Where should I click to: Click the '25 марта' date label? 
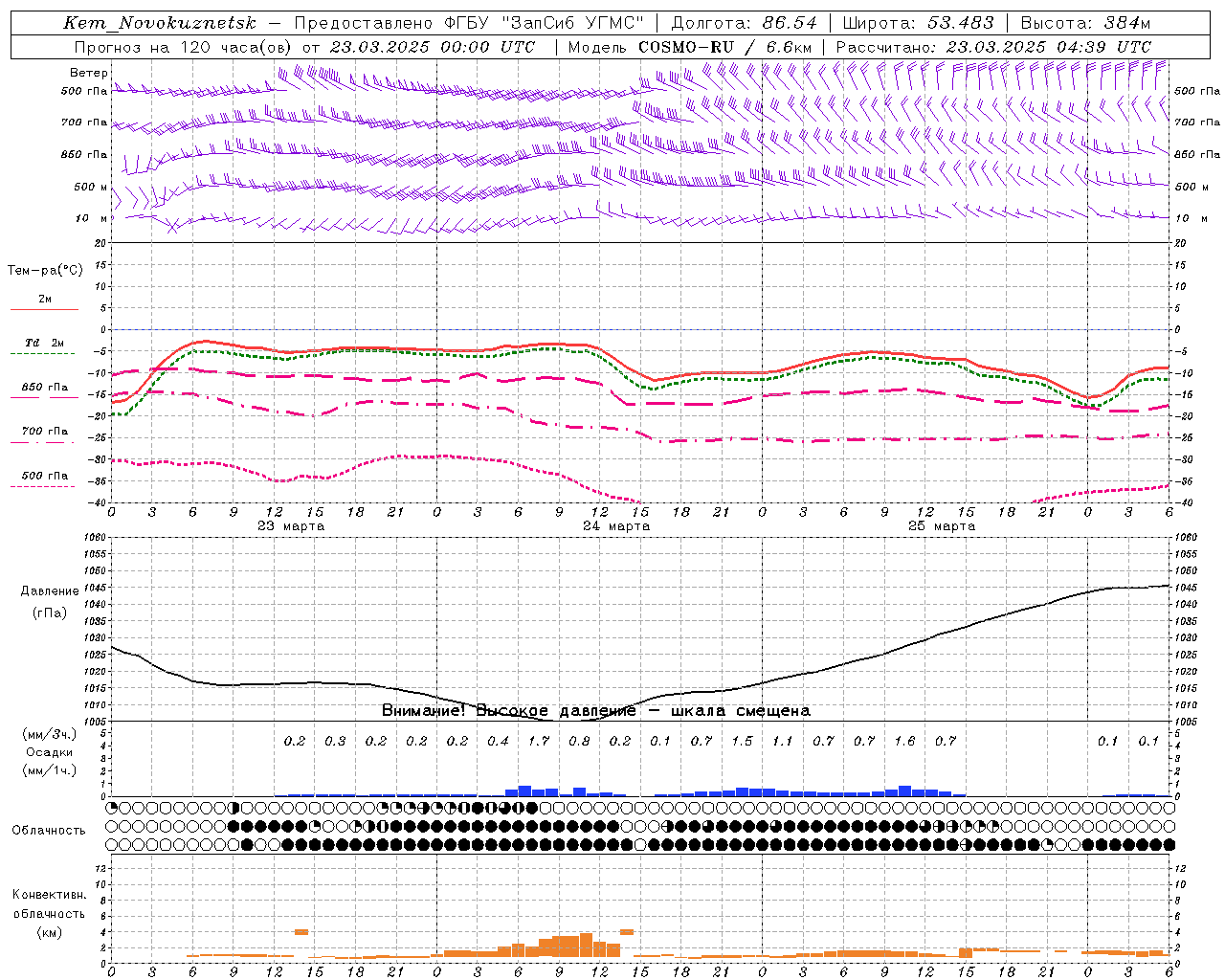click(x=942, y=526)
